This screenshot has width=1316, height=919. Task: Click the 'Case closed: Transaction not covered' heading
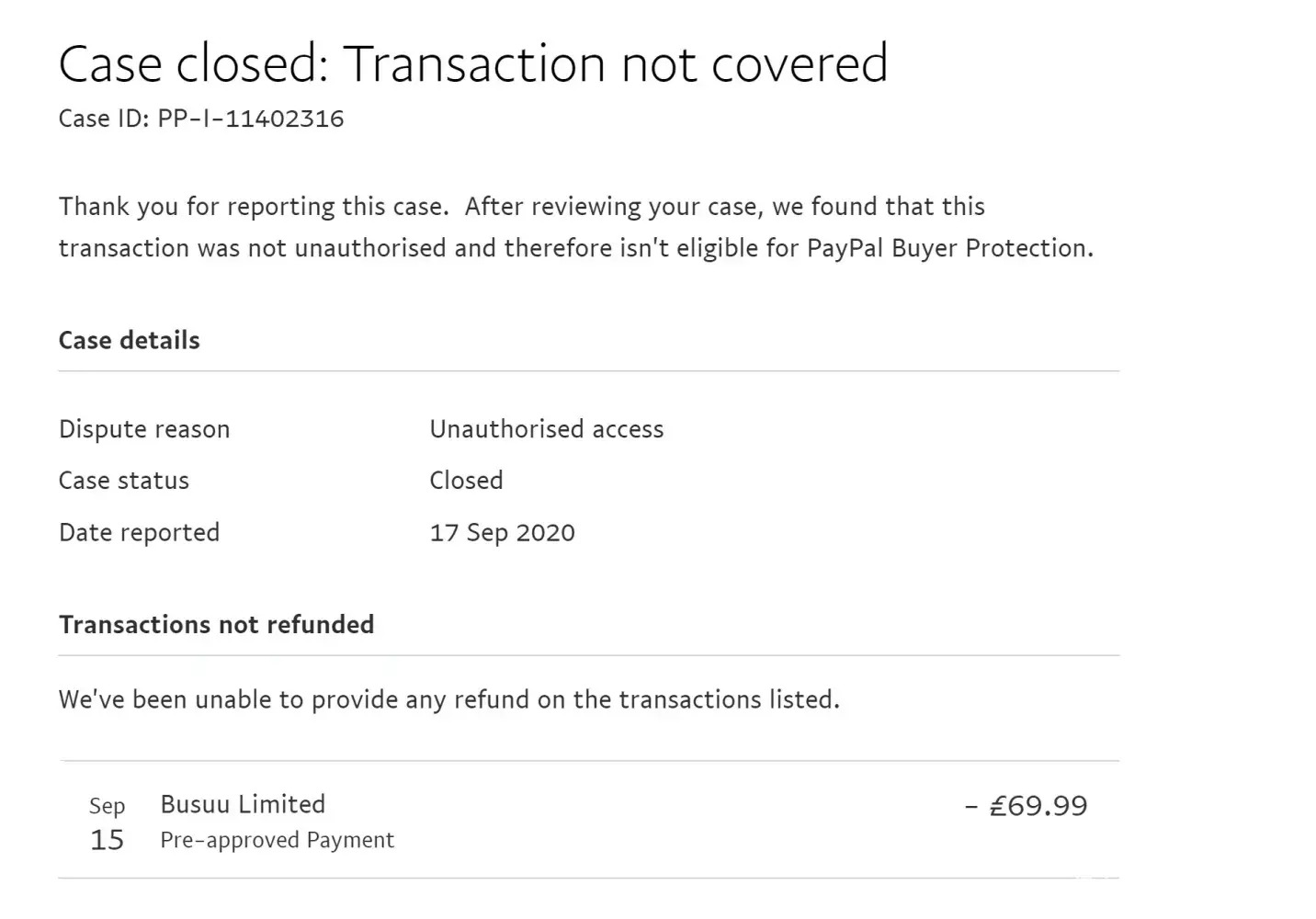472,62
